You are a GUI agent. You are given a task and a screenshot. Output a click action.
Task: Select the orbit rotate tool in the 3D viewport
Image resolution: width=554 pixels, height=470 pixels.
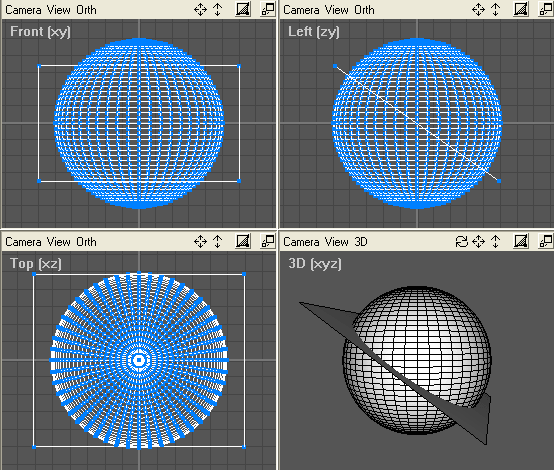tap(461, 242)
